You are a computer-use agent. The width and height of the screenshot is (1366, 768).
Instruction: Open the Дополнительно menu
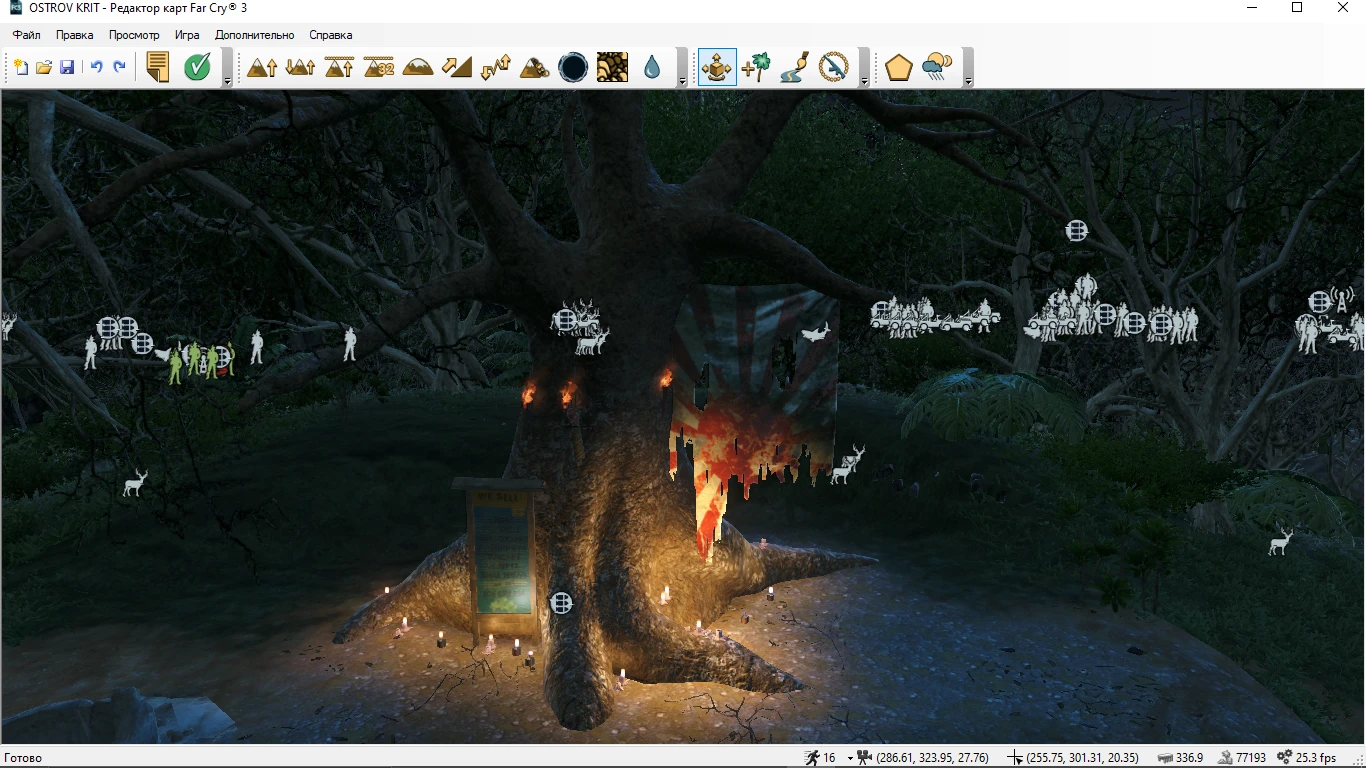tap(255, 35)
